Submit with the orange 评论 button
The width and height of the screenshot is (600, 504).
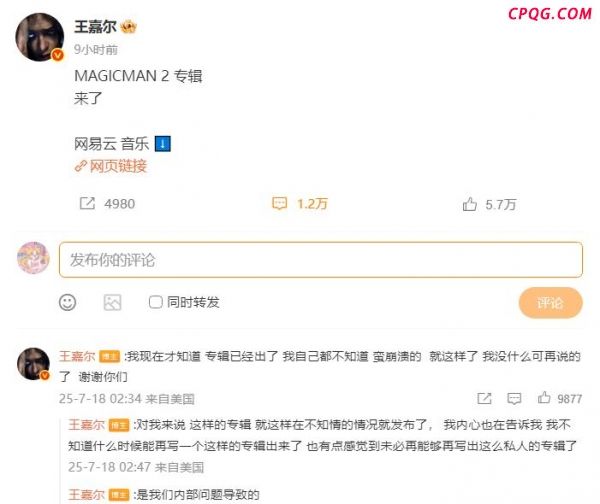(550, 303)
